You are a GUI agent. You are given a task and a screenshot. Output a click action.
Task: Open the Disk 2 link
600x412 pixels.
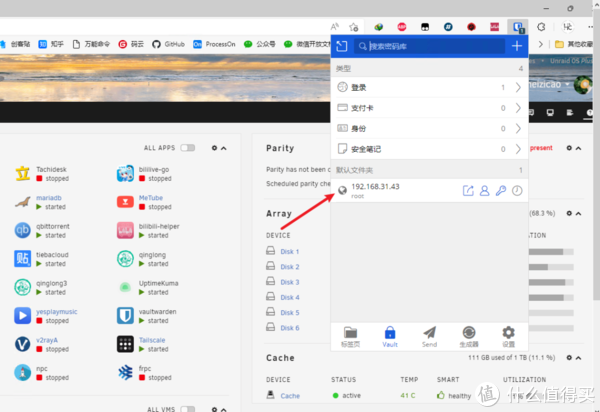pyautogui.click(x=290, y=267)
